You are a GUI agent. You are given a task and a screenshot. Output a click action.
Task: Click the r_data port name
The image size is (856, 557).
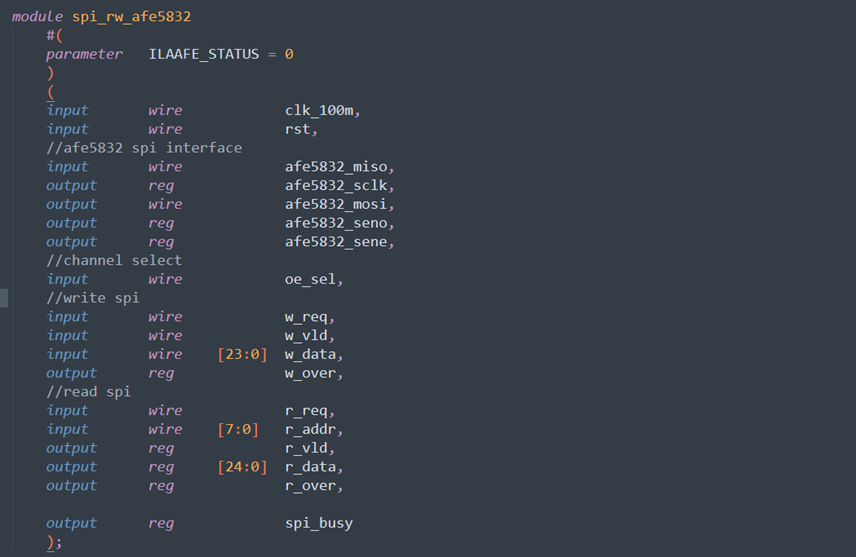pyautogui.click(x=310, y=467)
